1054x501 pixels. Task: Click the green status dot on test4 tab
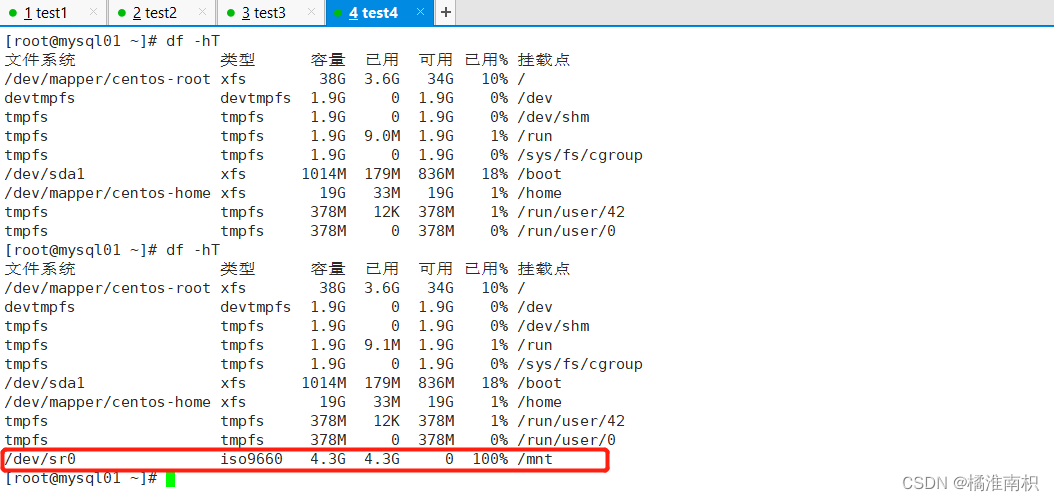click(339, 13)
